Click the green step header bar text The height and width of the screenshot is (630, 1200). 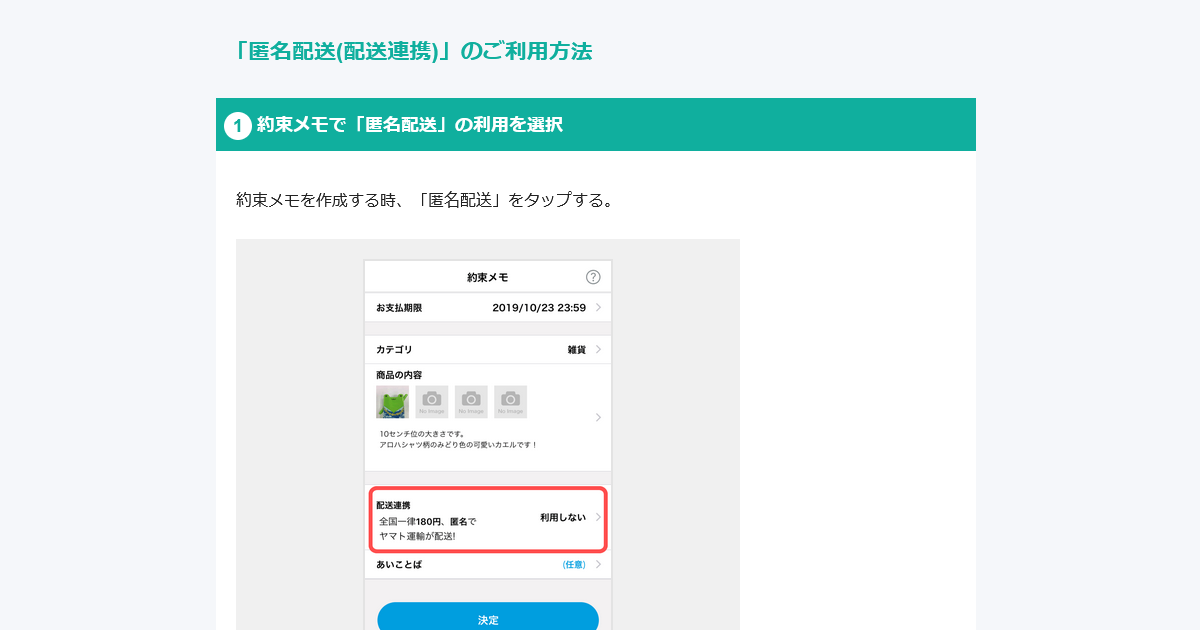tap(410, 124)
